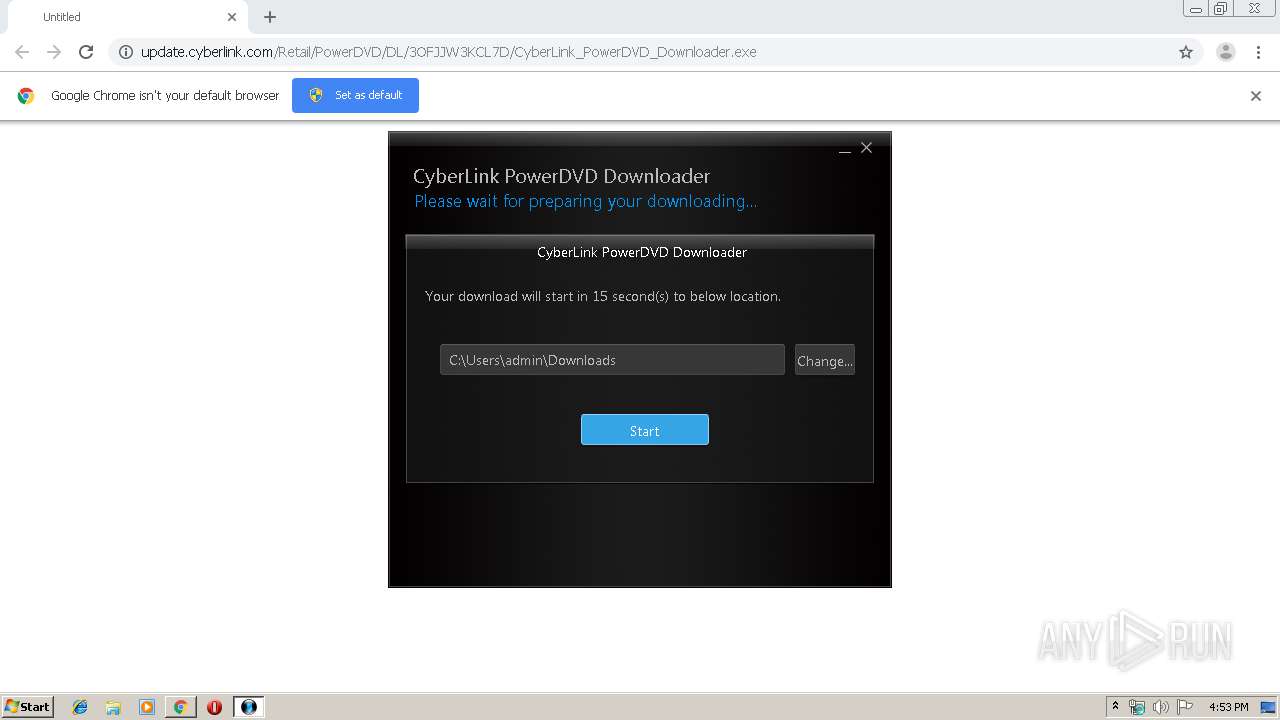Focus the download path field
Screen dimensions: 1280x720
(x=612, y=360)
